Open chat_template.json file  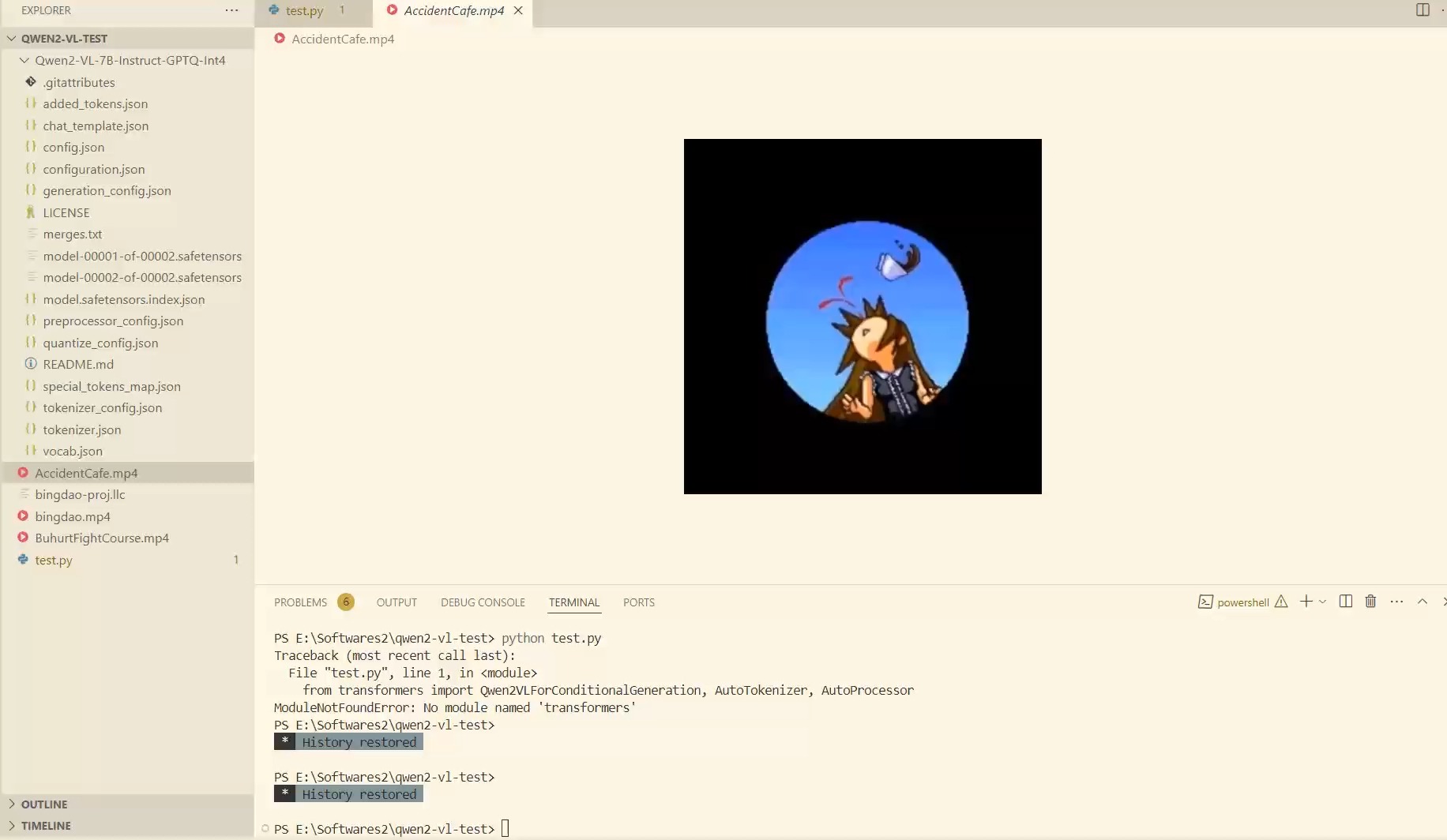click(x=96, y=126)
